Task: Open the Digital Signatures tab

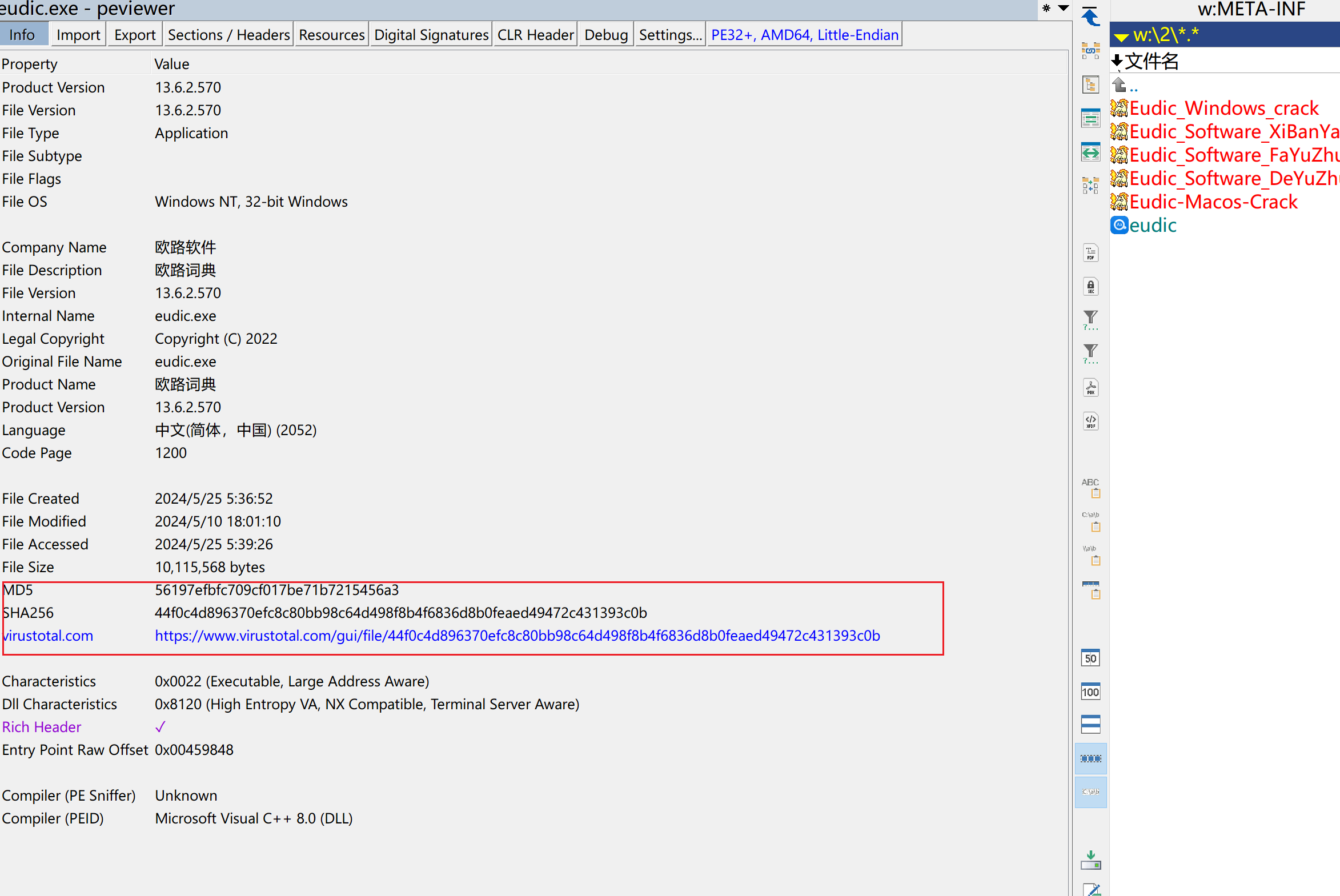Action: 431,35
